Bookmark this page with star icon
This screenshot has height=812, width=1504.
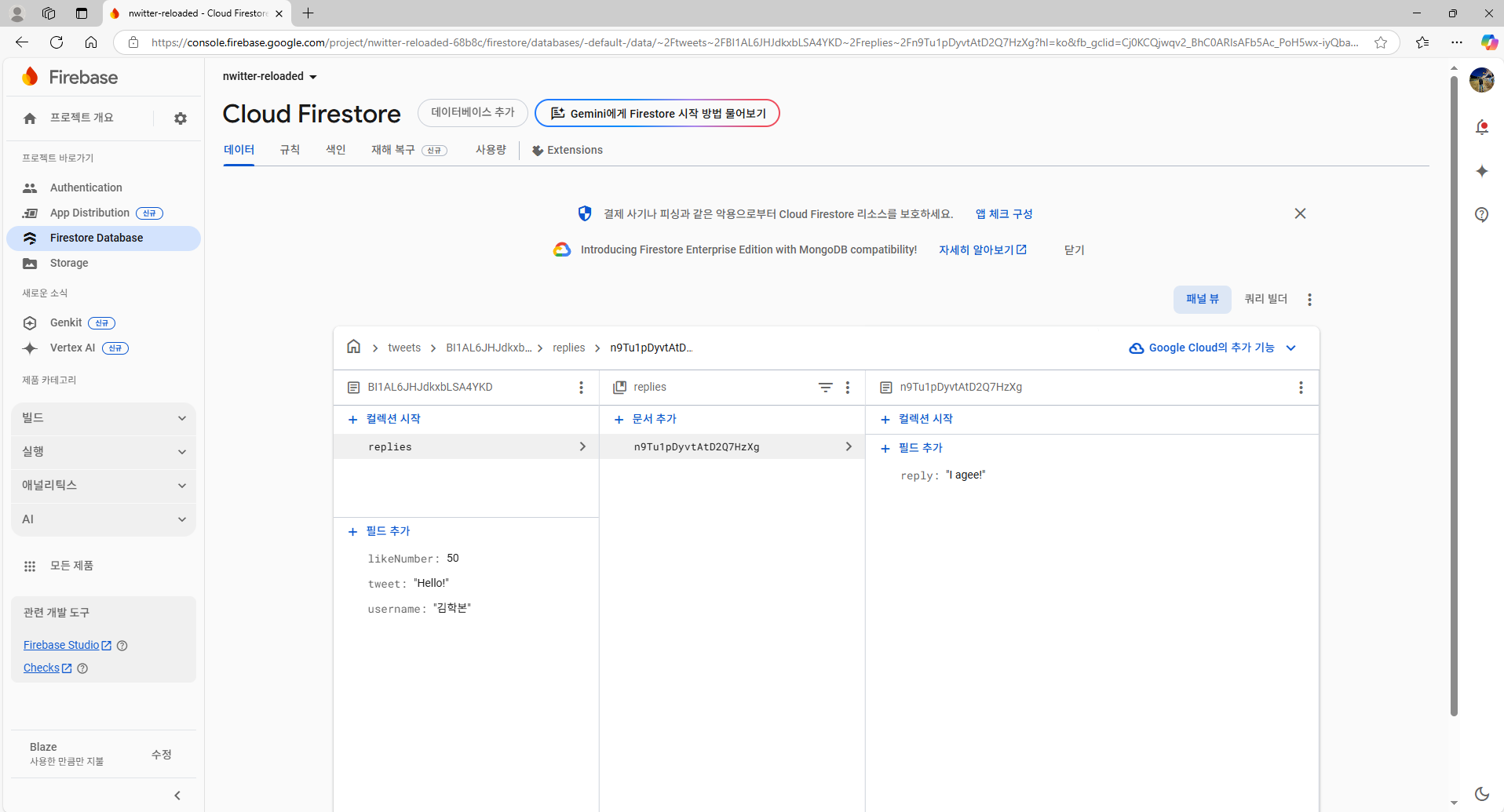pos(1381,42)
